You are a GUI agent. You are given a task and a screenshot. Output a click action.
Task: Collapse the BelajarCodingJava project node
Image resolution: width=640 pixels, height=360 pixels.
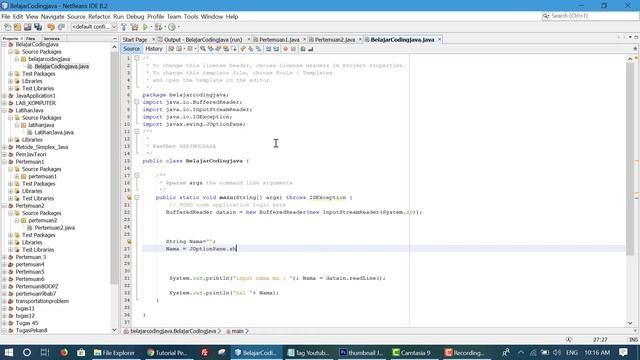(x=4, y=44)
